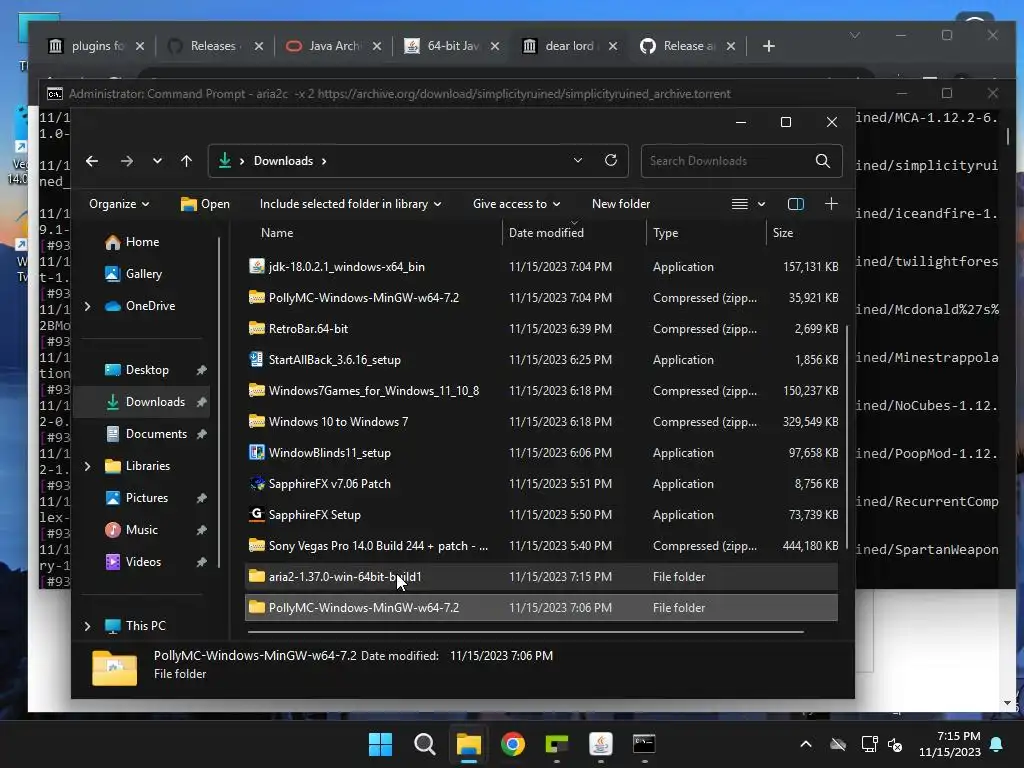1024x768 pixels.
Task: Go forward in File Explorer
Action: 127,161
